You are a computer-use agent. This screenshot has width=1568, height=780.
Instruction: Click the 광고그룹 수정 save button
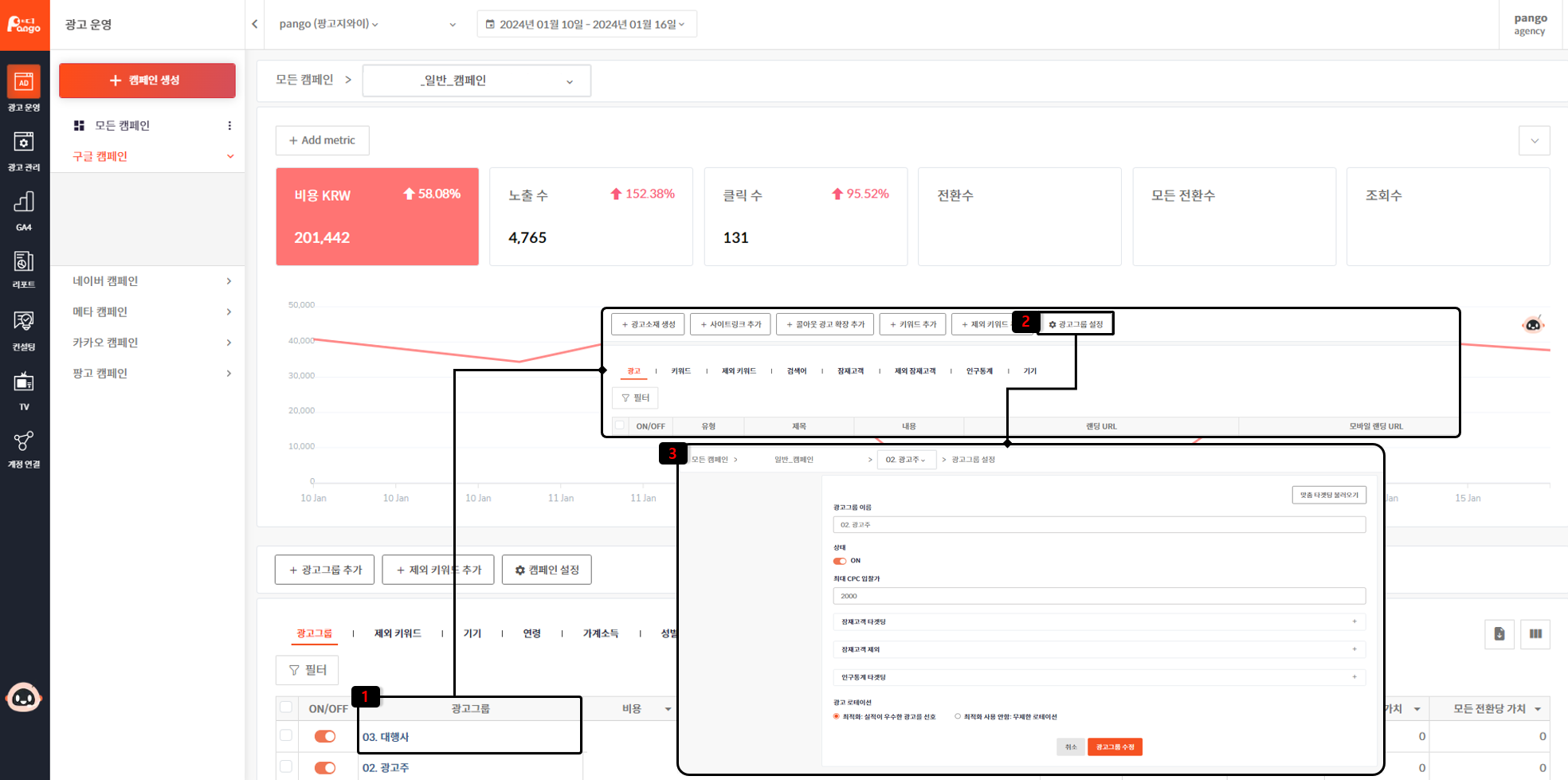(x=1115, y=747)
